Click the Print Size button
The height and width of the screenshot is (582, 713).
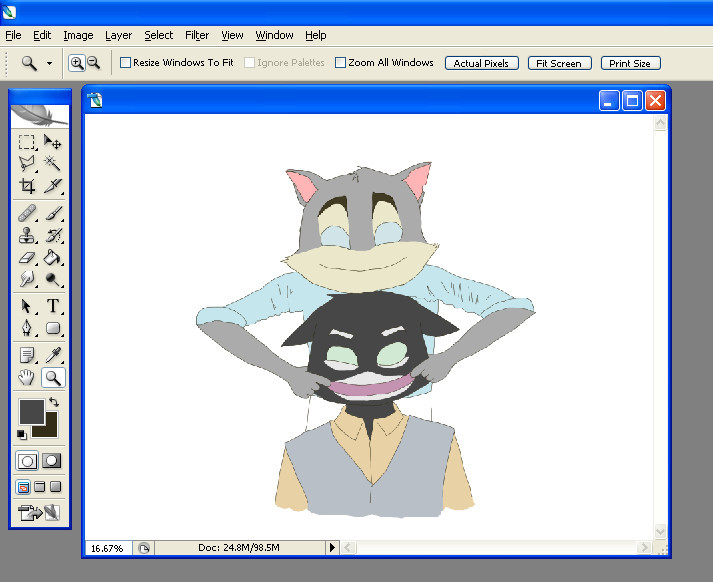click(x=630, y=63)
